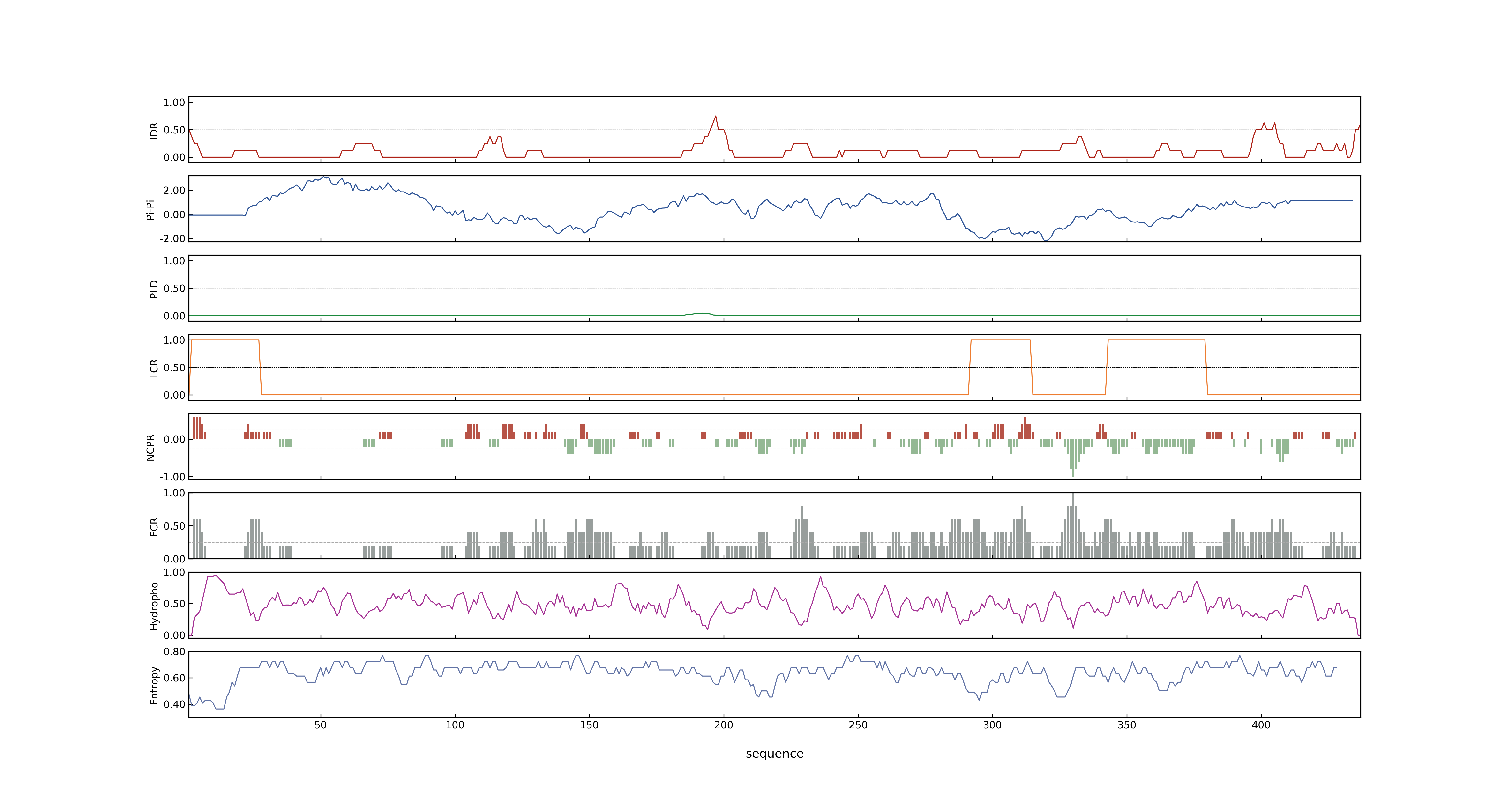Click the x-axis tick label 300

pos(993,725)
